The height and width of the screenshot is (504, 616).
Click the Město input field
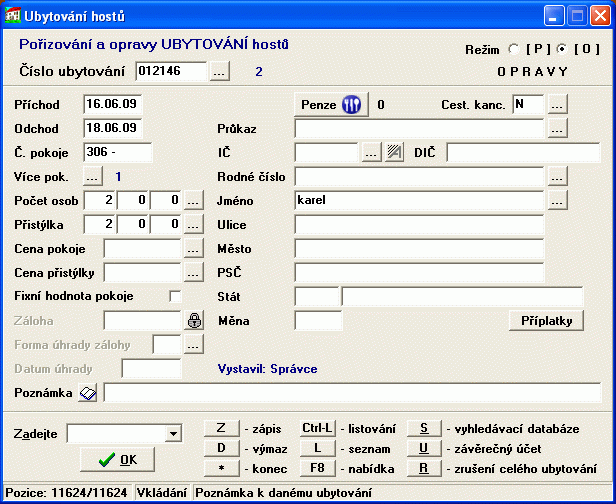[419, 248]
